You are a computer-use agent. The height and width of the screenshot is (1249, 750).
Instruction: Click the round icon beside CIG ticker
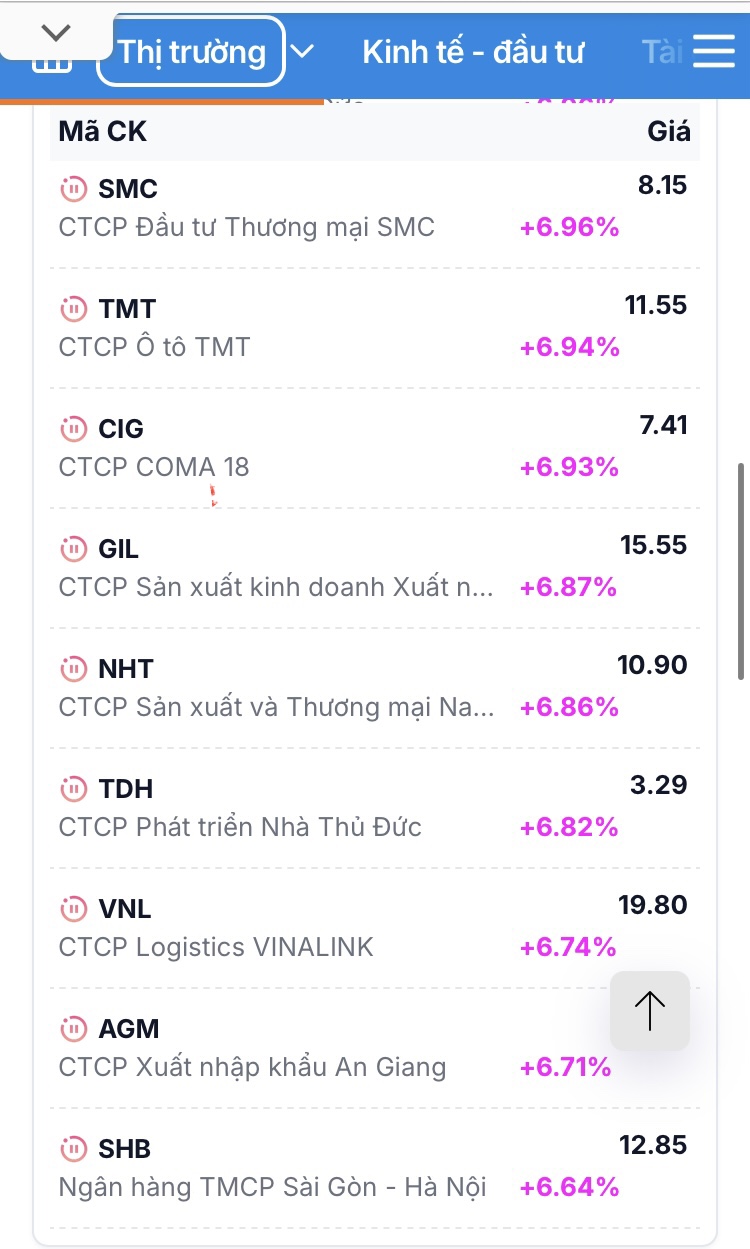point(73,429)
